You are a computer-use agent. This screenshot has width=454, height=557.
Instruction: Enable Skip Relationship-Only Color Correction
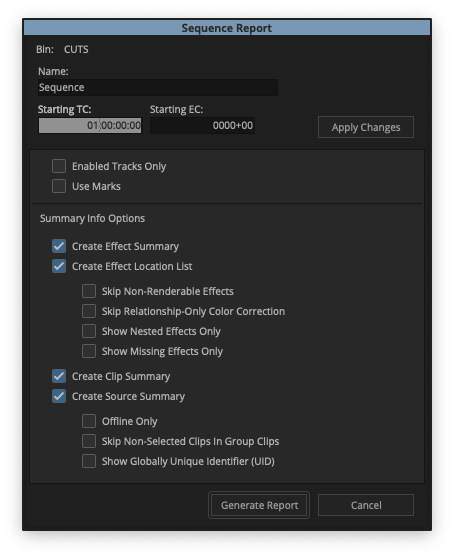[x=89, y=311]
